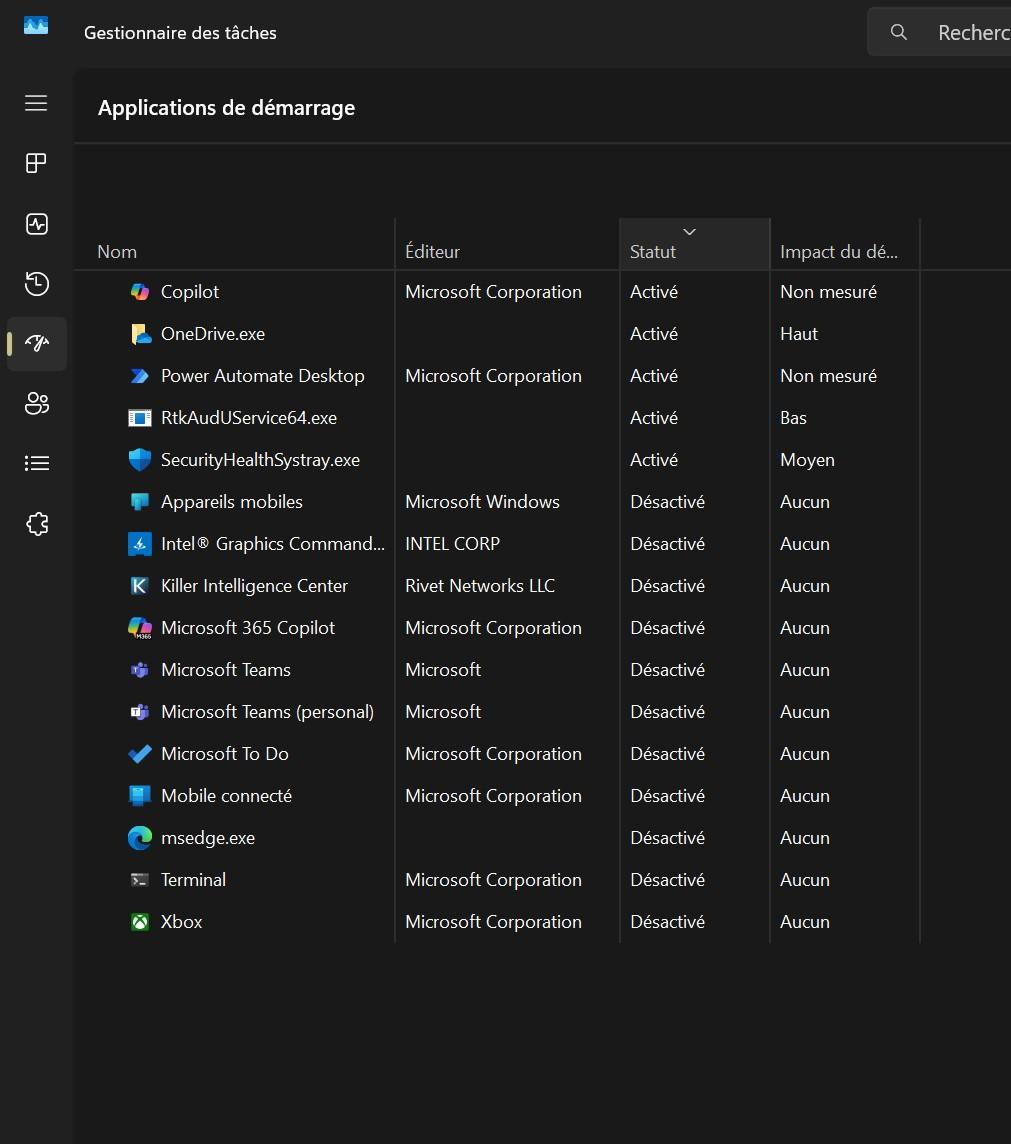Screen dimensions: 1011x1144
Task: Click the Xbox icon
Action: [139, 922]
